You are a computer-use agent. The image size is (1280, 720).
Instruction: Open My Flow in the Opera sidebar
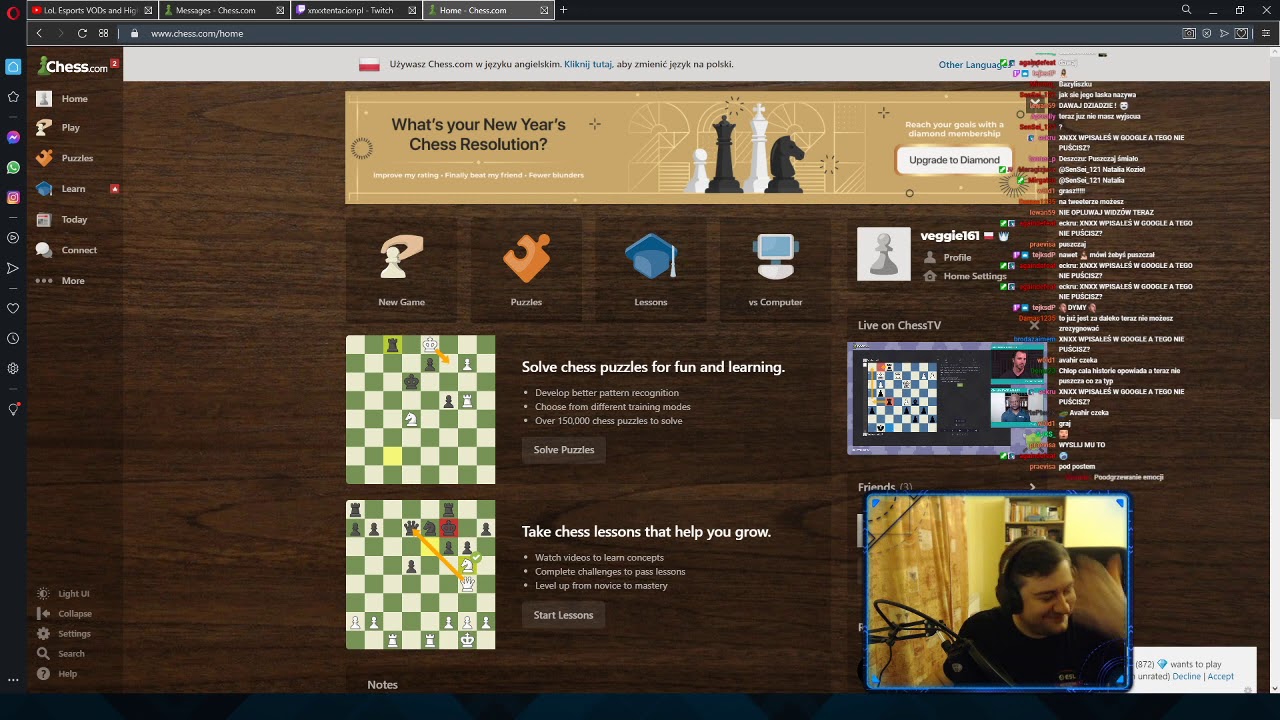(13, 268)
